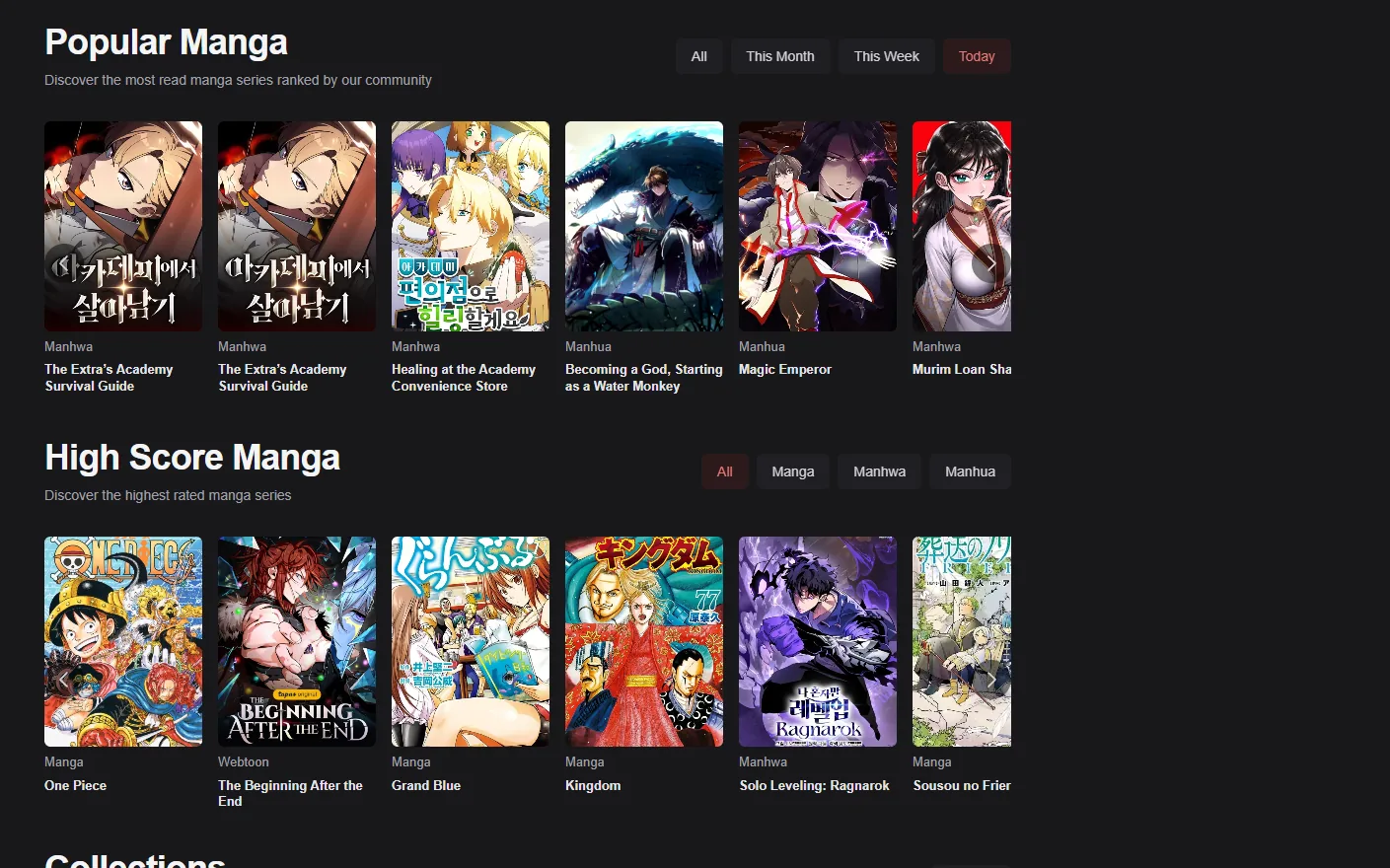
Task: Click Becoming a God, Starting as Water Monkey title
Action: [x=643, y=378]
